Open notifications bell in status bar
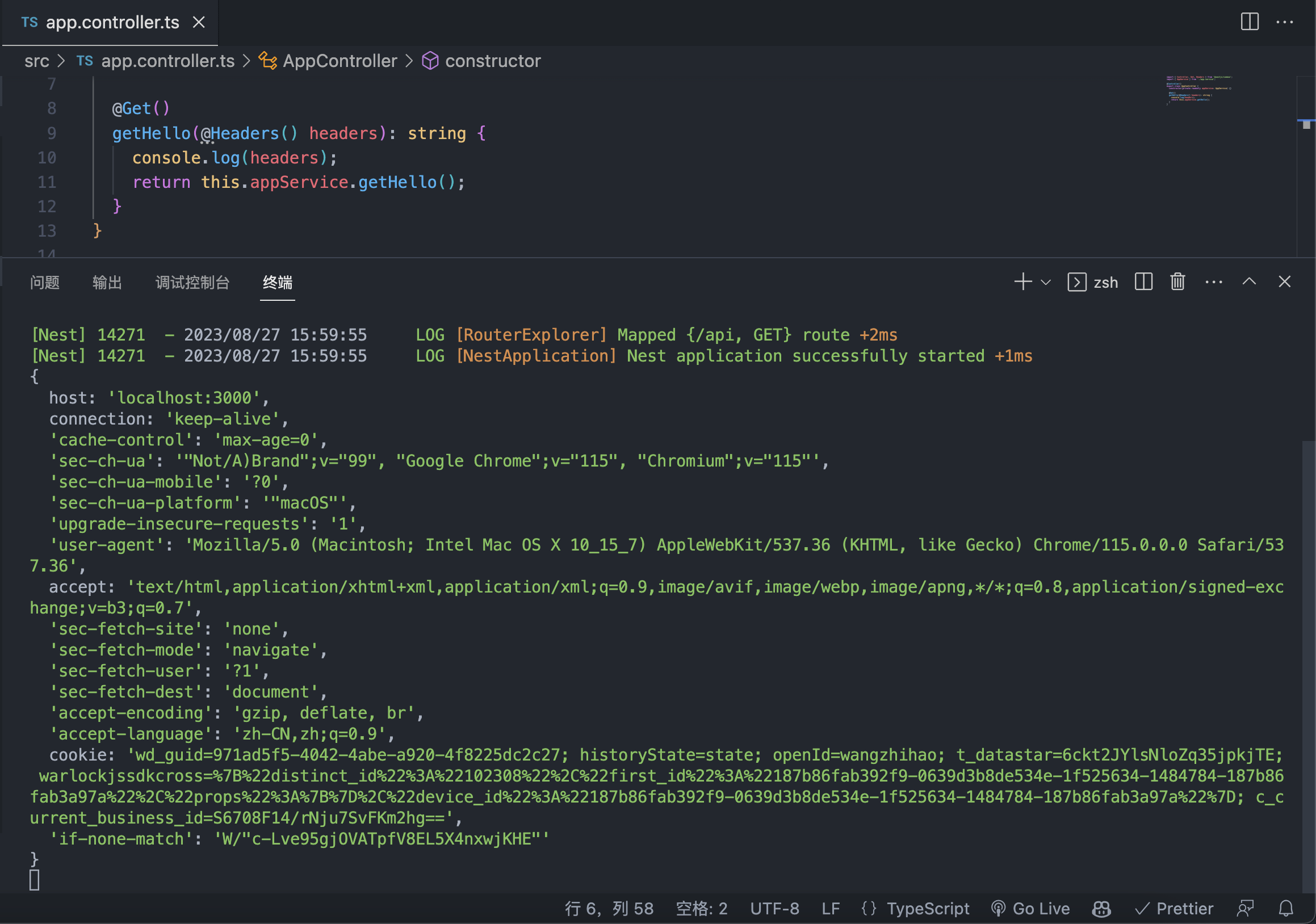 click(1285, 909)
